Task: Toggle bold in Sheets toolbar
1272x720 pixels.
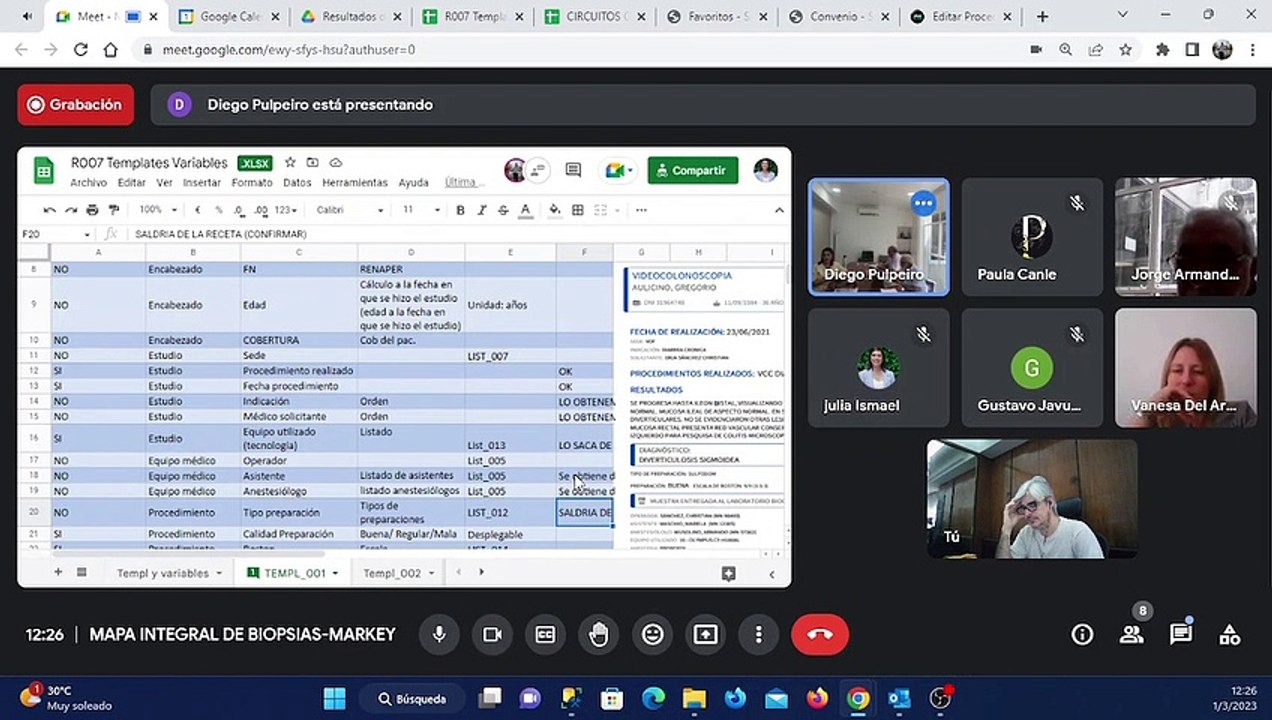Action: [461, 210]
